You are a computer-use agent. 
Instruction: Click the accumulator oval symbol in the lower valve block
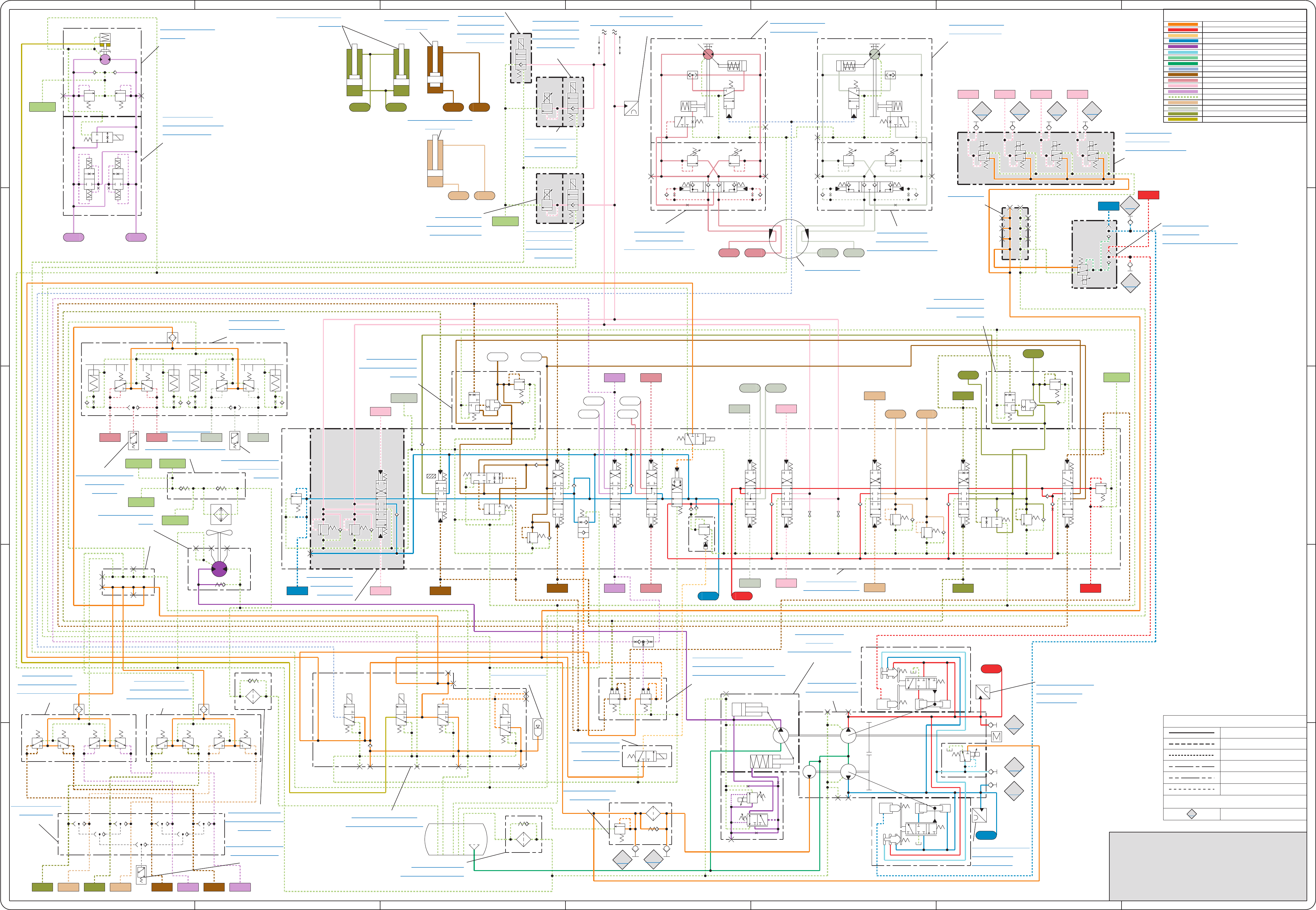click(538, 729)
